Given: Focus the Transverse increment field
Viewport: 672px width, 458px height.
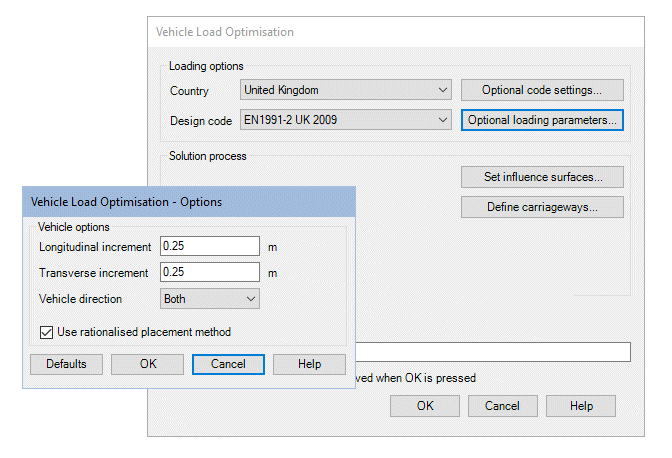Looking at the screenshot, I should 210,272.
